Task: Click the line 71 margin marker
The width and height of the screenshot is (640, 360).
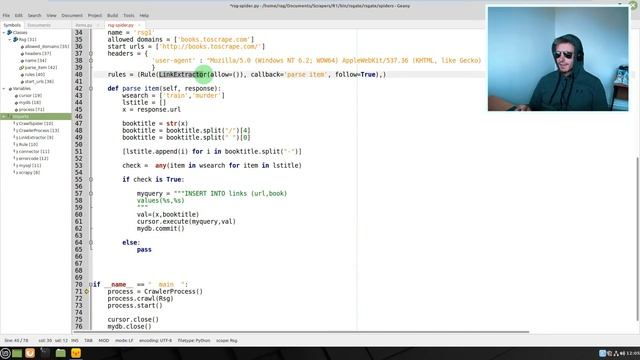Action: tap(87, 291)
